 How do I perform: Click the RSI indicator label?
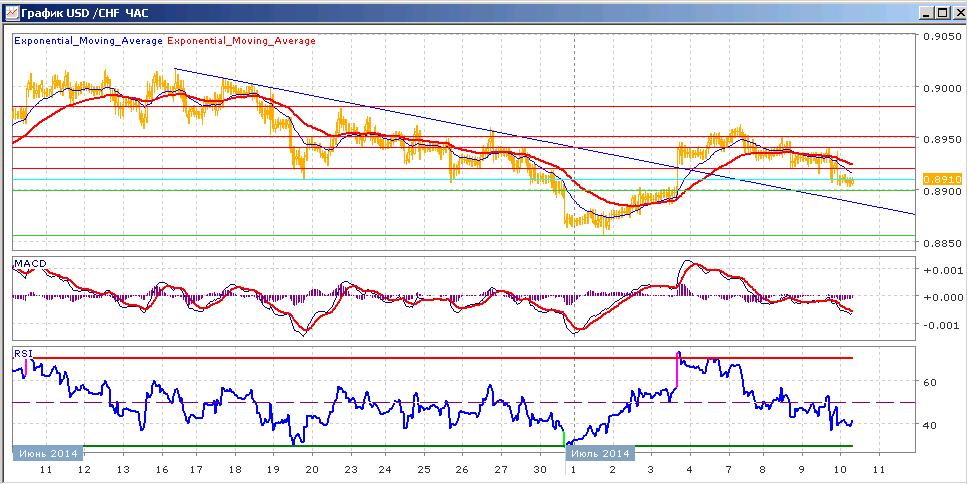tap(22, 353)
